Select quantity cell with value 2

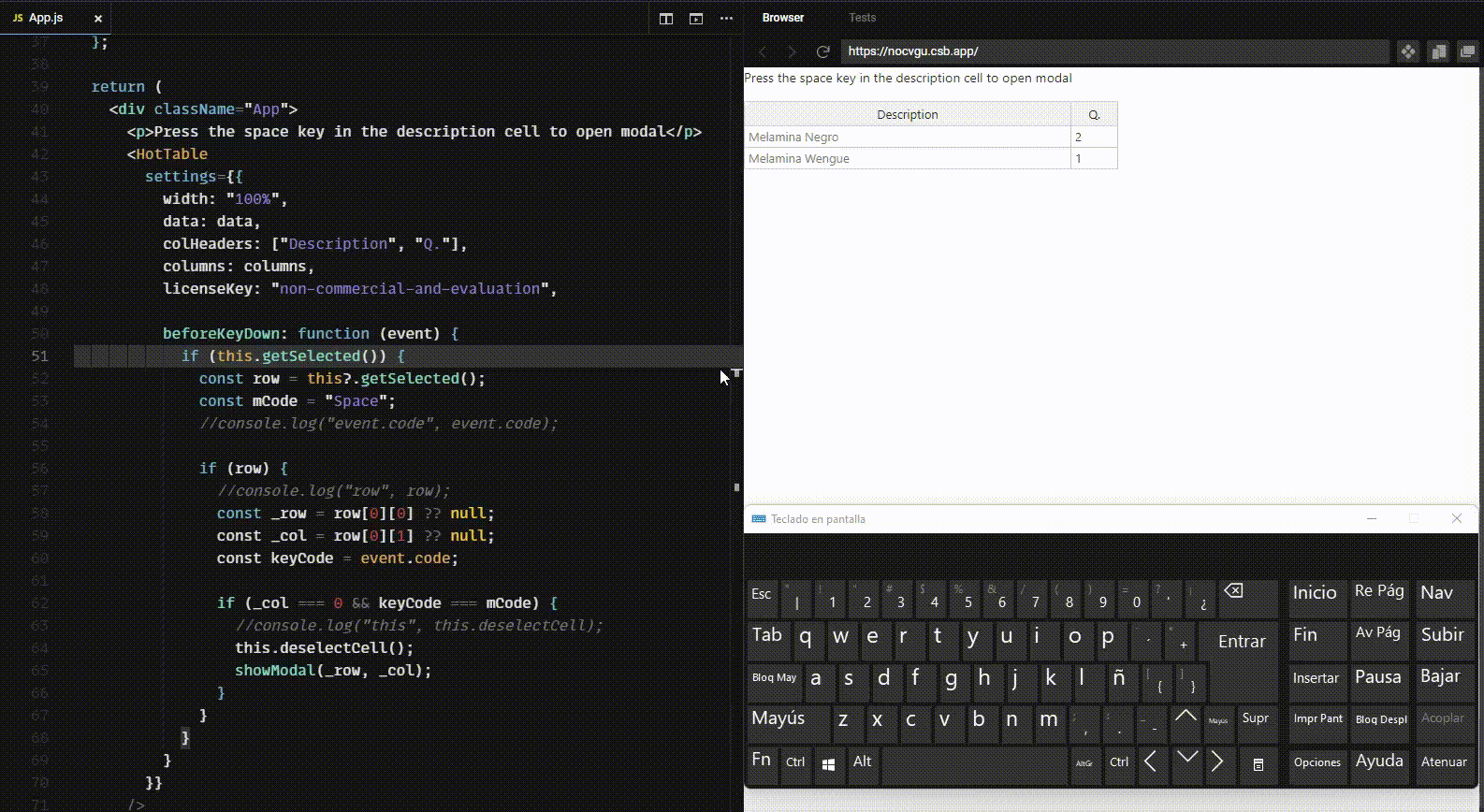tap(1094, 137)
